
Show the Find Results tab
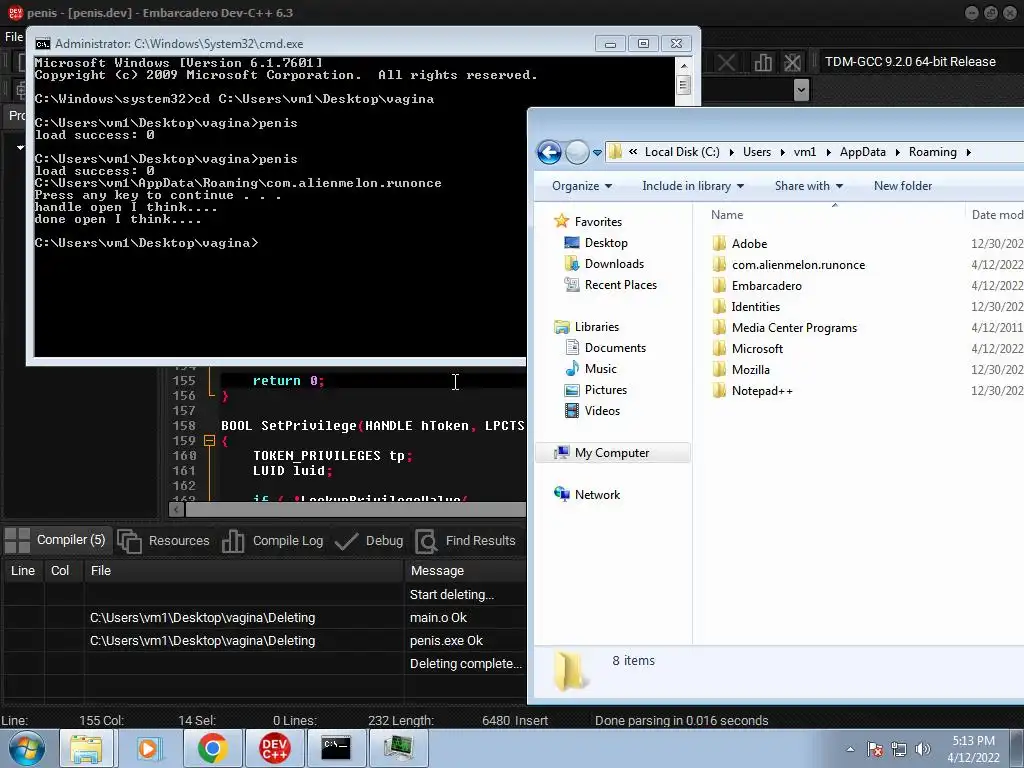click(466, 541)
